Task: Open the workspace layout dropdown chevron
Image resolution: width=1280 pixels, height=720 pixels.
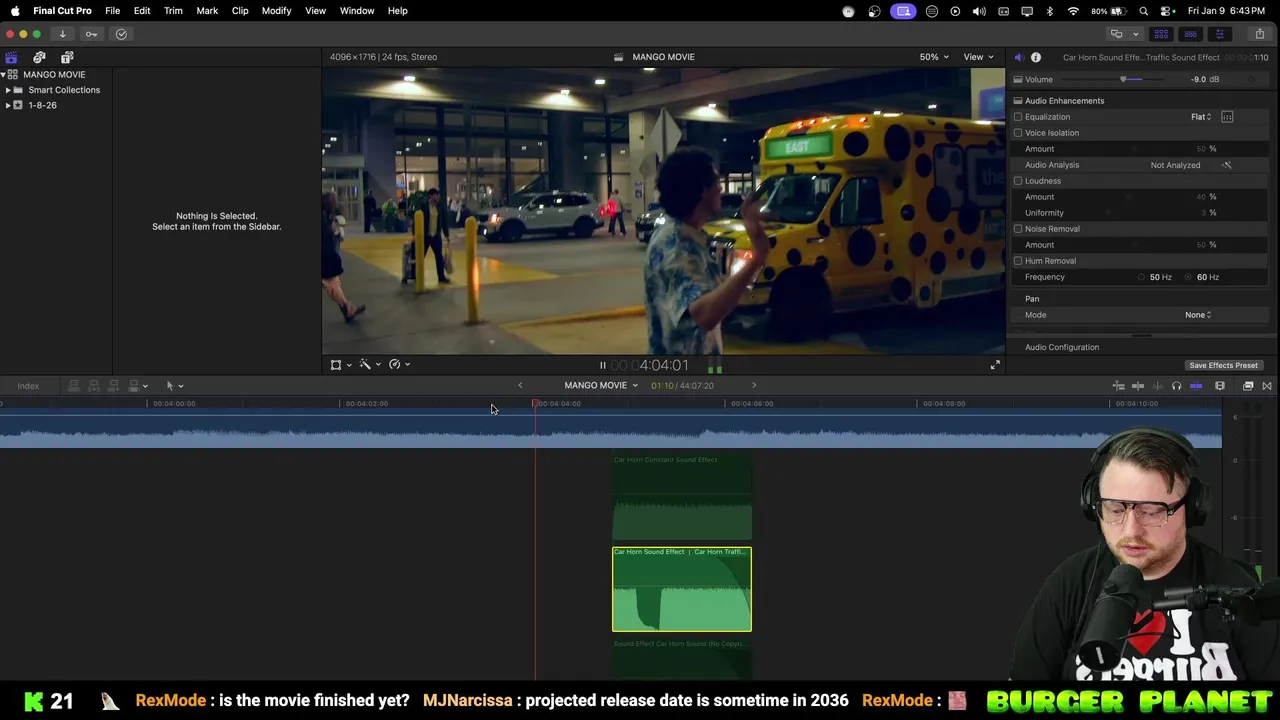Action: [1135, 34]
